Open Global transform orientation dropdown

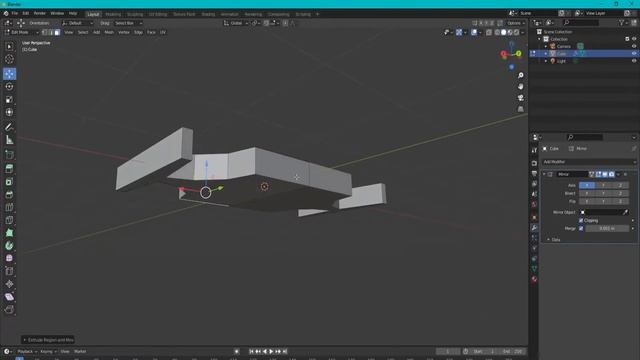[236, 23]
